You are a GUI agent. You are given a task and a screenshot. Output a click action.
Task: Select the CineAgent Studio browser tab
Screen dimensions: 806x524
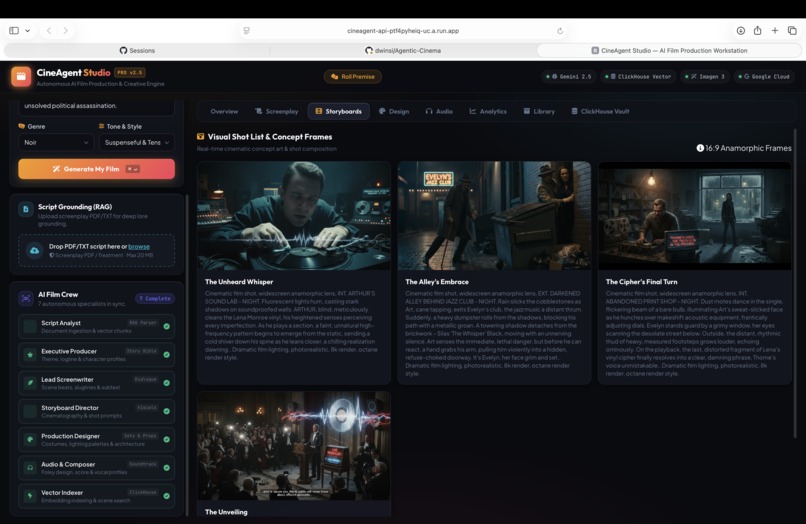pyautogui.click(x=669, y=50)
